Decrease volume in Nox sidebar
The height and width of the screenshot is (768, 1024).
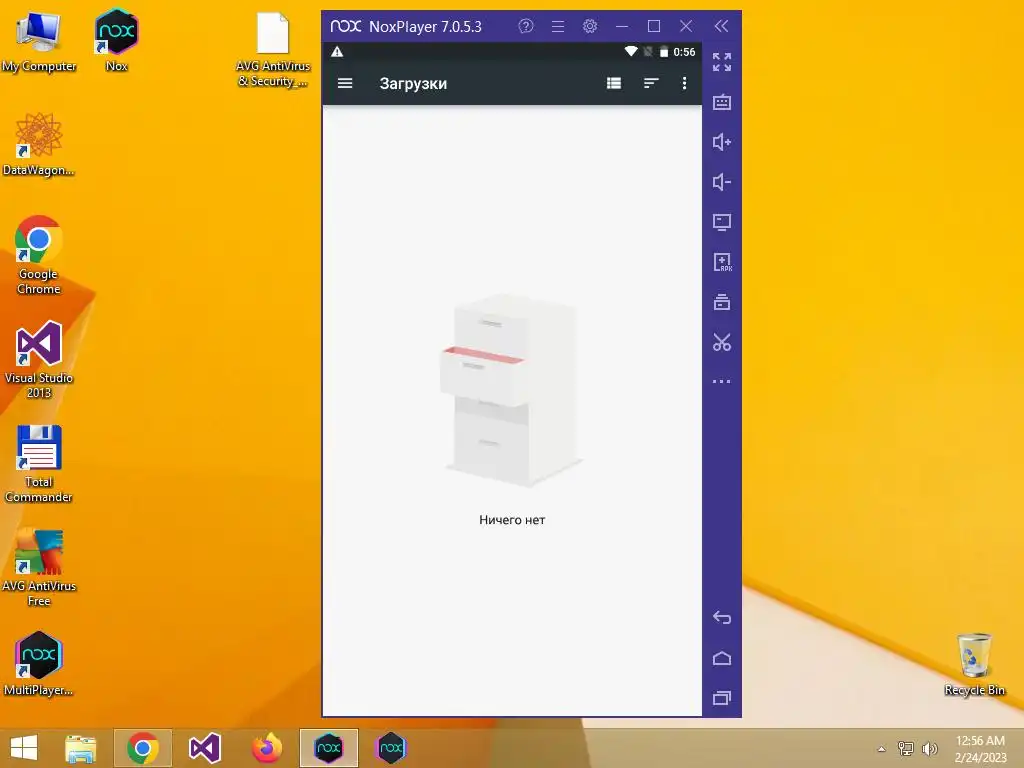722,182
